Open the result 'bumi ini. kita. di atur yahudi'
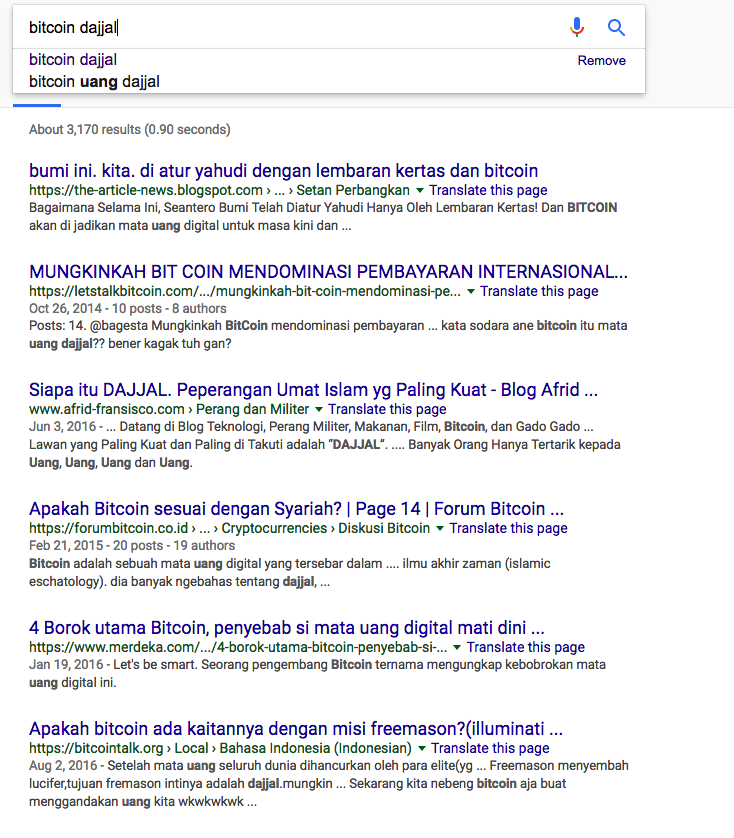 (x=283, y=170)
